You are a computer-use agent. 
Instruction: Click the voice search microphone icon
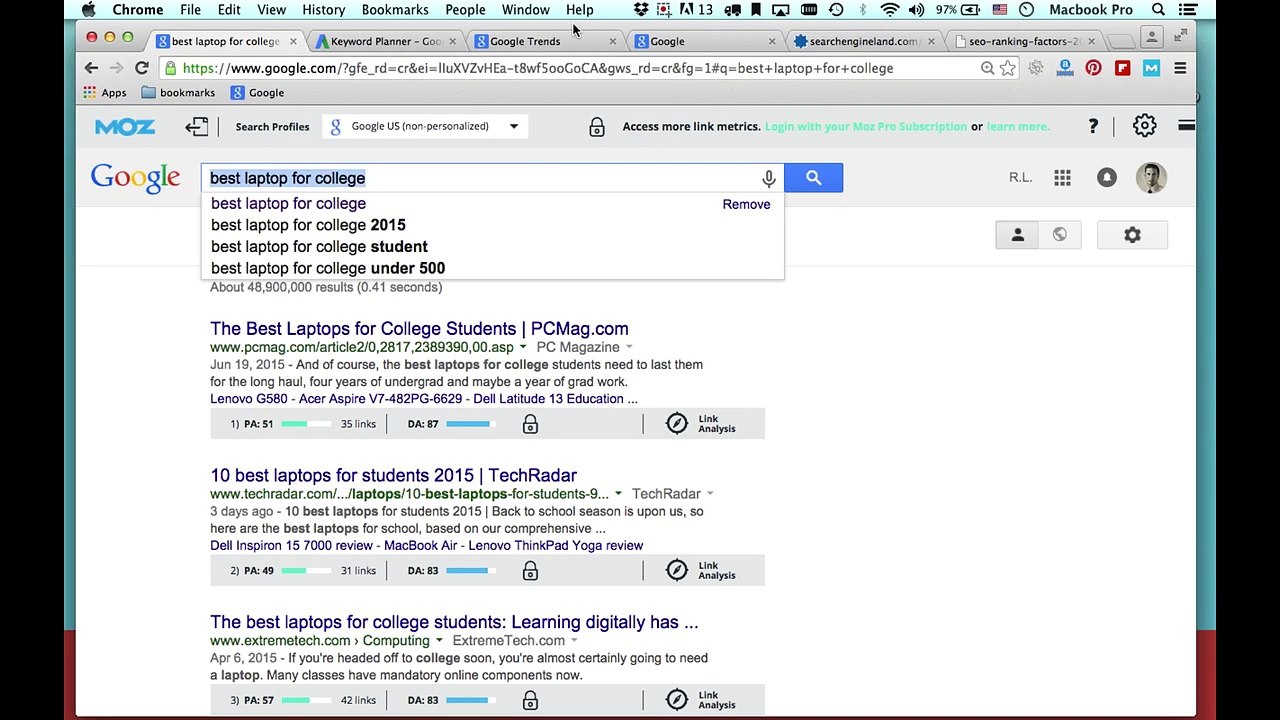pyautogui.click(x=768, y=178)
